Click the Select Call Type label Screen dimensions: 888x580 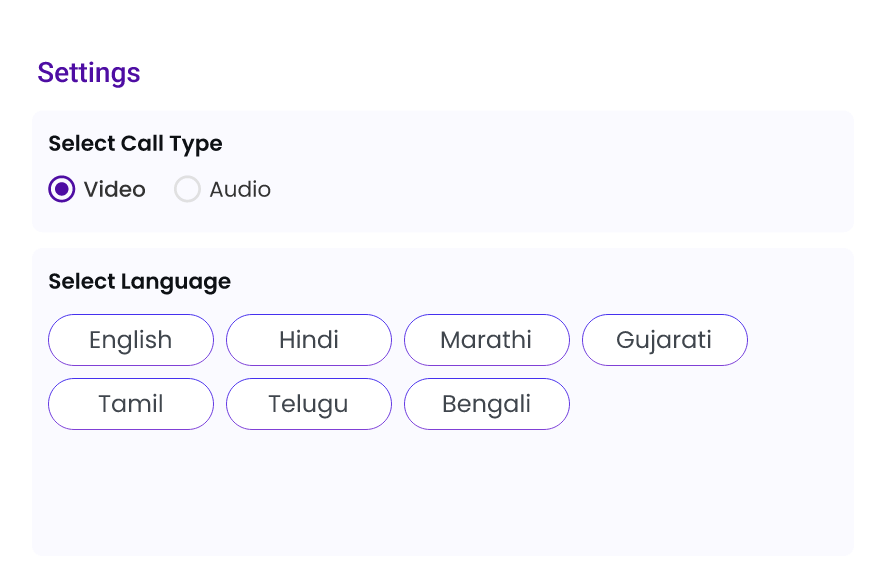click(x=135, y=144)
